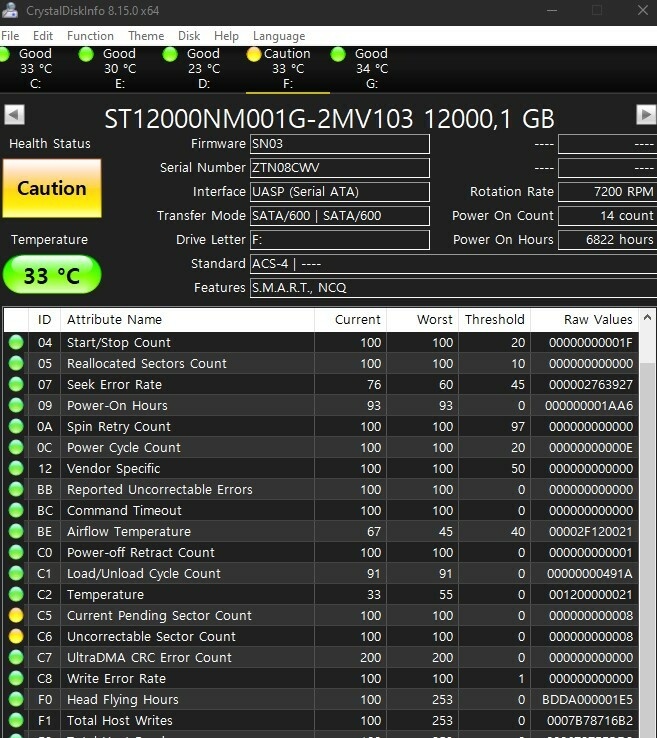The height and width of the screenshot is (738, 657).
Task: Click scrollbar up arrow in attribute list
Action: 647,318
